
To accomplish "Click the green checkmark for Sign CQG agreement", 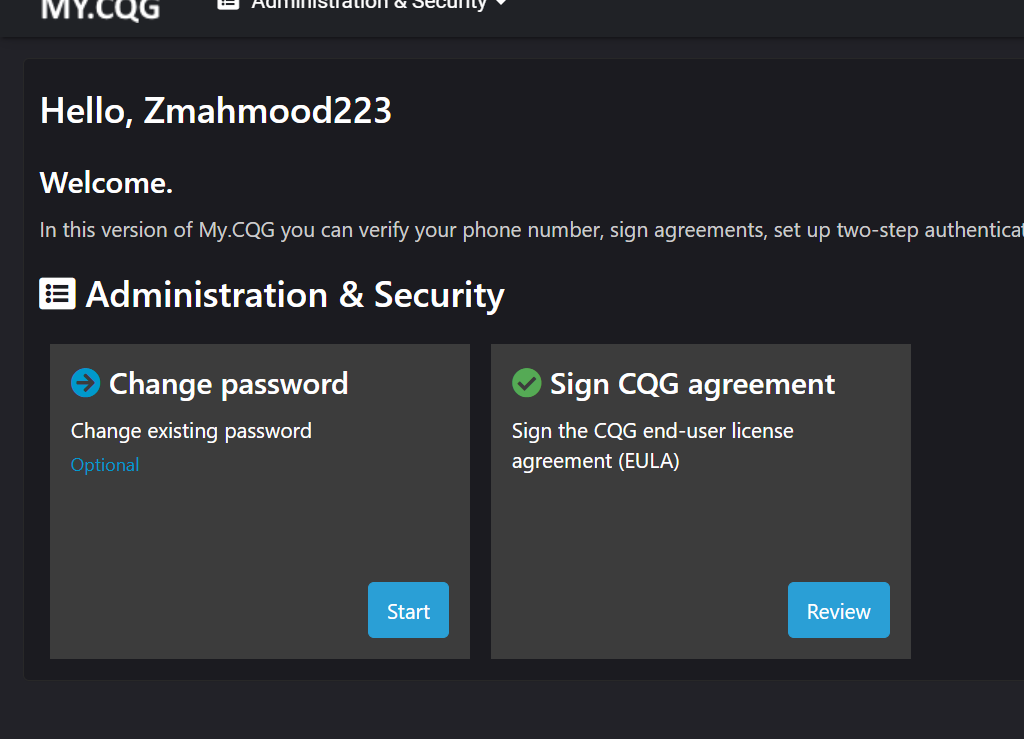I will pos(526,383).
